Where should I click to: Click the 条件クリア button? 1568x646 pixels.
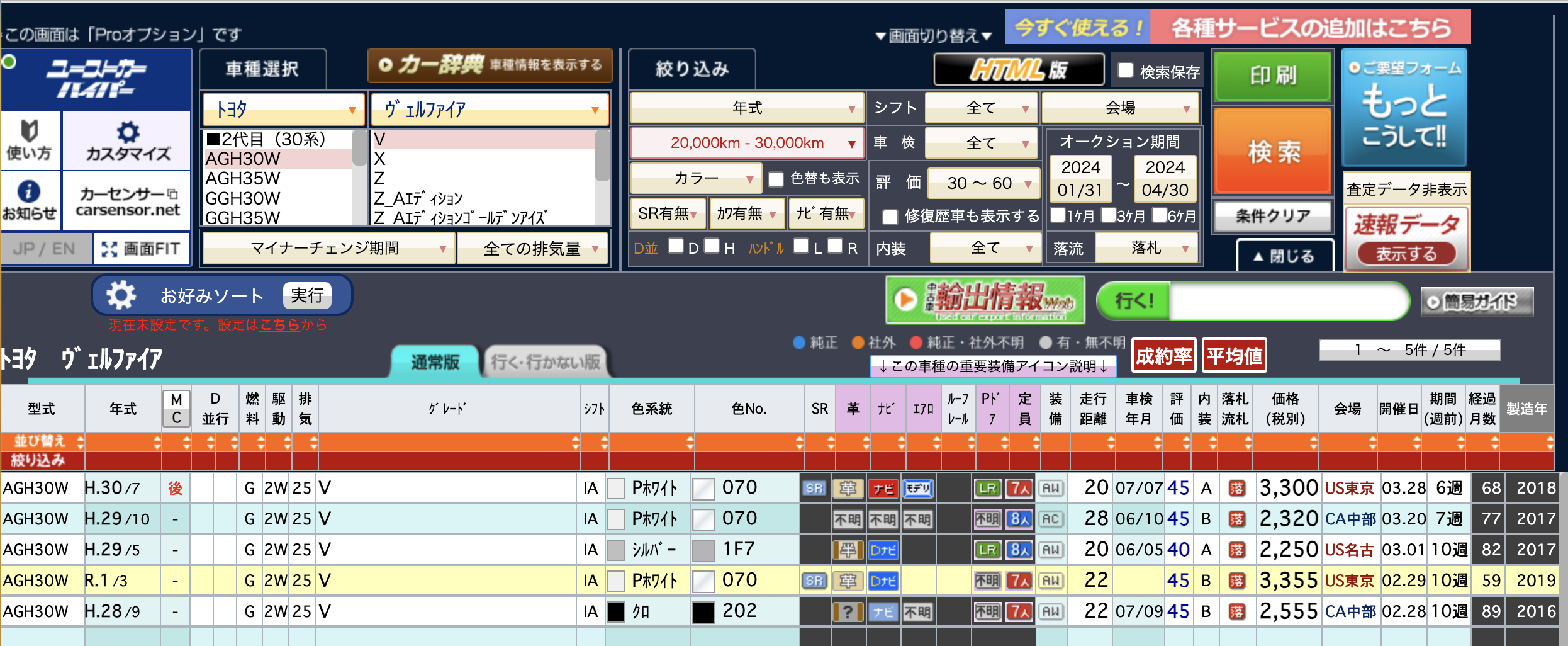(1273, 217)
